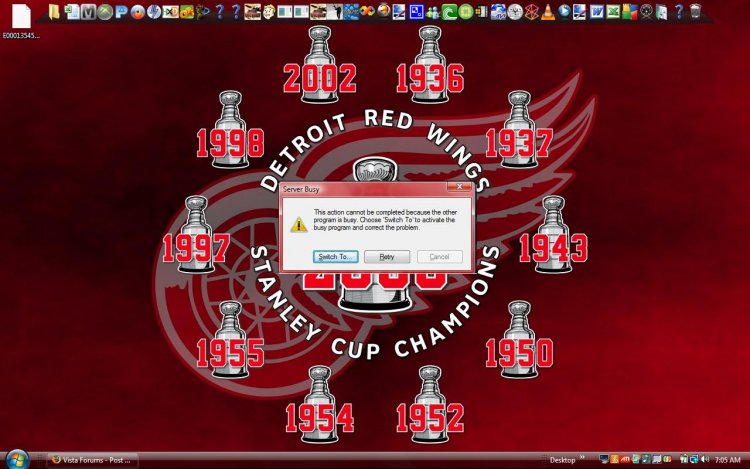Launch the VLC traffic cone icon

coord(548,12)
